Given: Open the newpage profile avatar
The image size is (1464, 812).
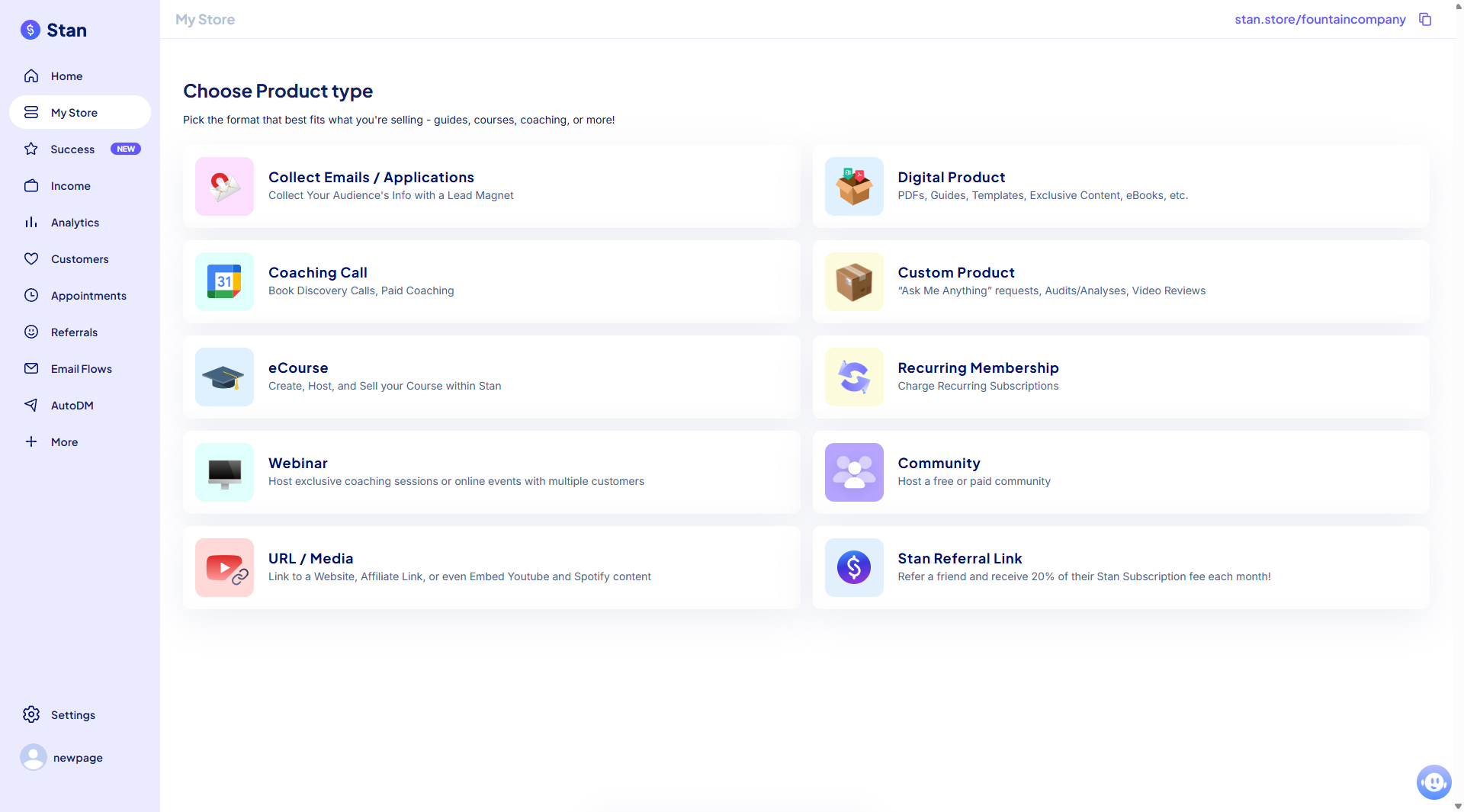Looking at the screenshot, I should [x=34, y=757].
